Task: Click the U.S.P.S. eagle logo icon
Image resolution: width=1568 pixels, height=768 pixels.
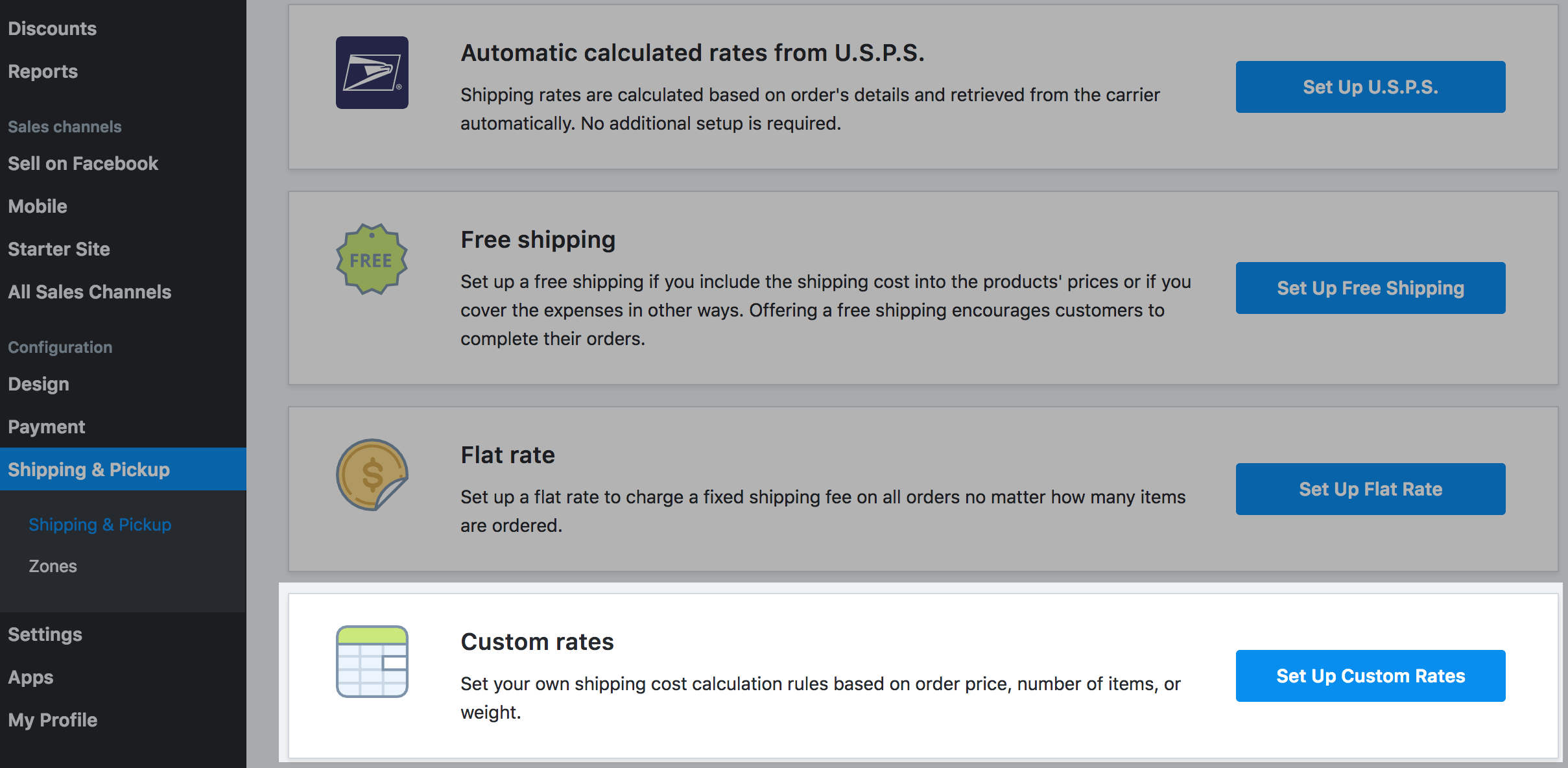Action: pos(372,73)
